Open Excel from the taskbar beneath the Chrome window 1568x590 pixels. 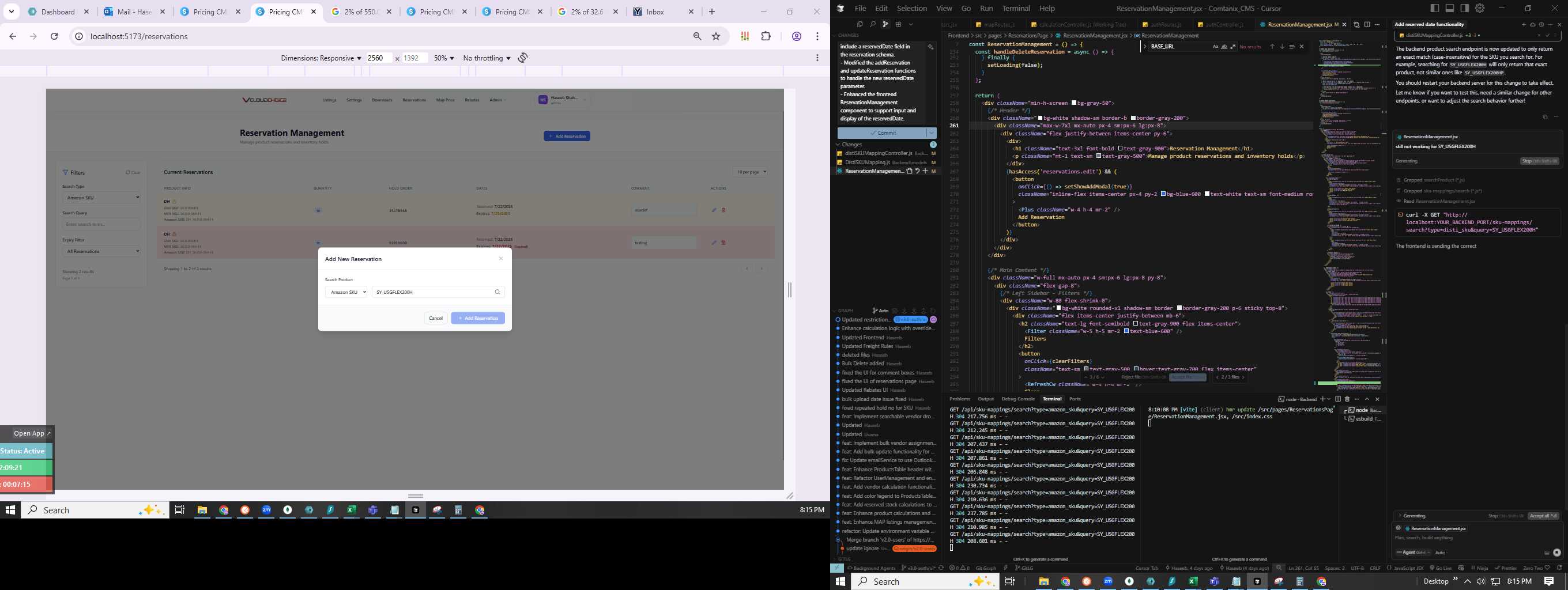352,510
